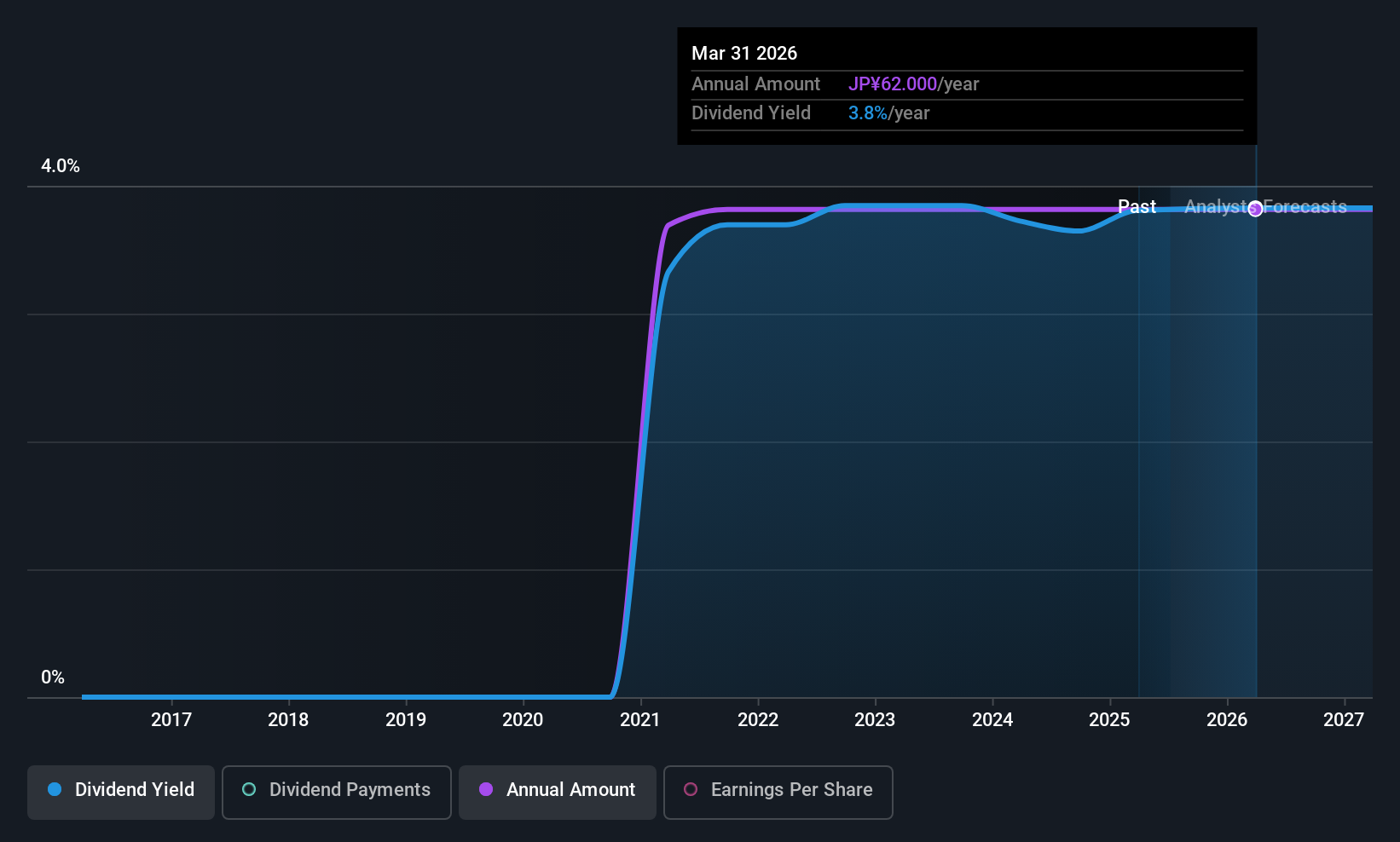
Task: Toggle the Annual Amount series
Action: [x=558, y=793]
